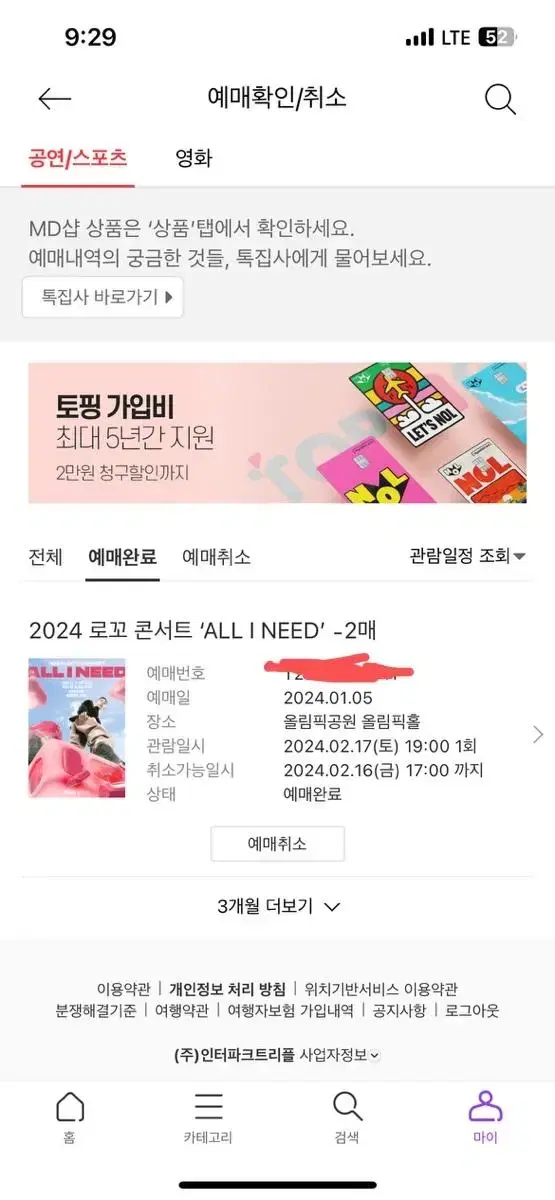Tap the 톡집사 바로가기 button

103,296
